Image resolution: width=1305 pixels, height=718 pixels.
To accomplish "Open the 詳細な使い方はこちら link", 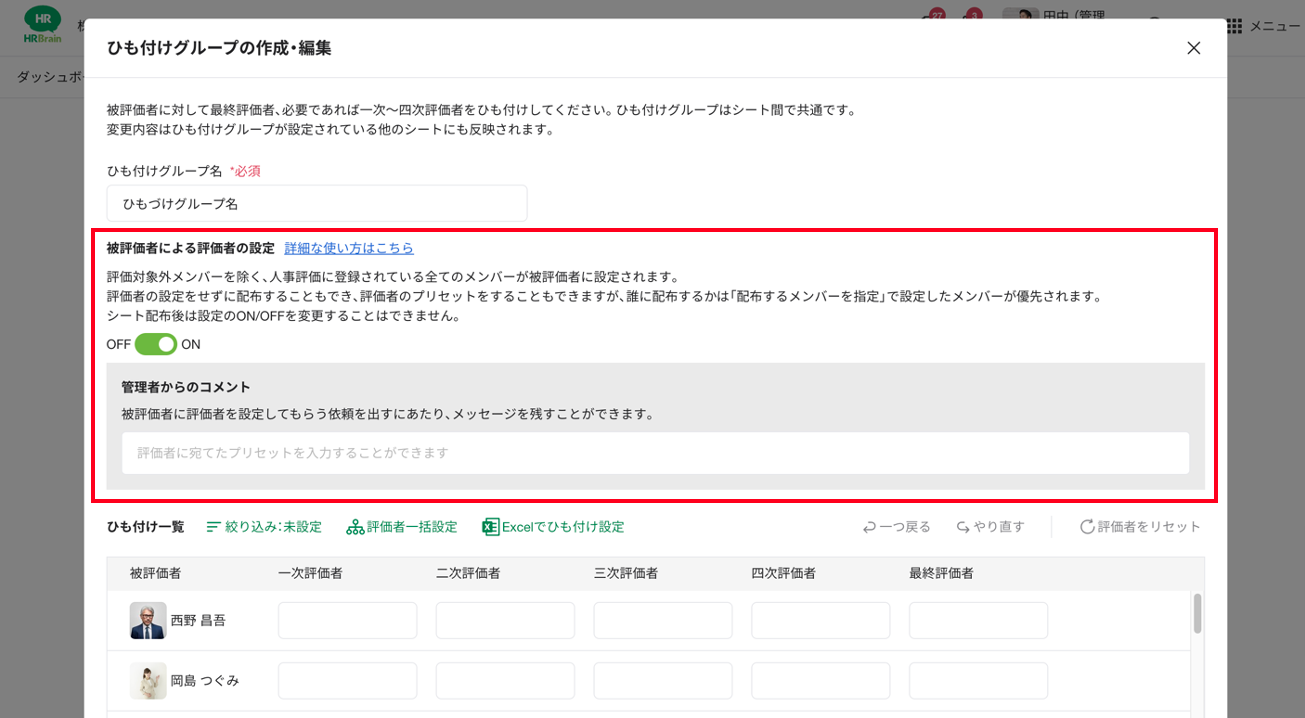I will click(x=349, y=248).
